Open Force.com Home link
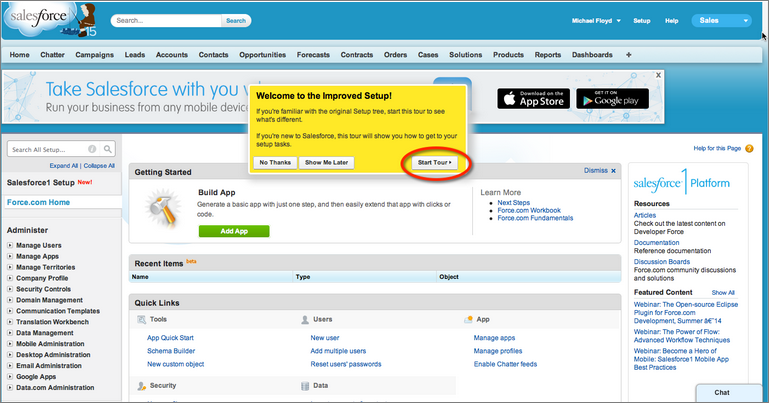This screenshot has width=769, height=403. pos(38,202)
